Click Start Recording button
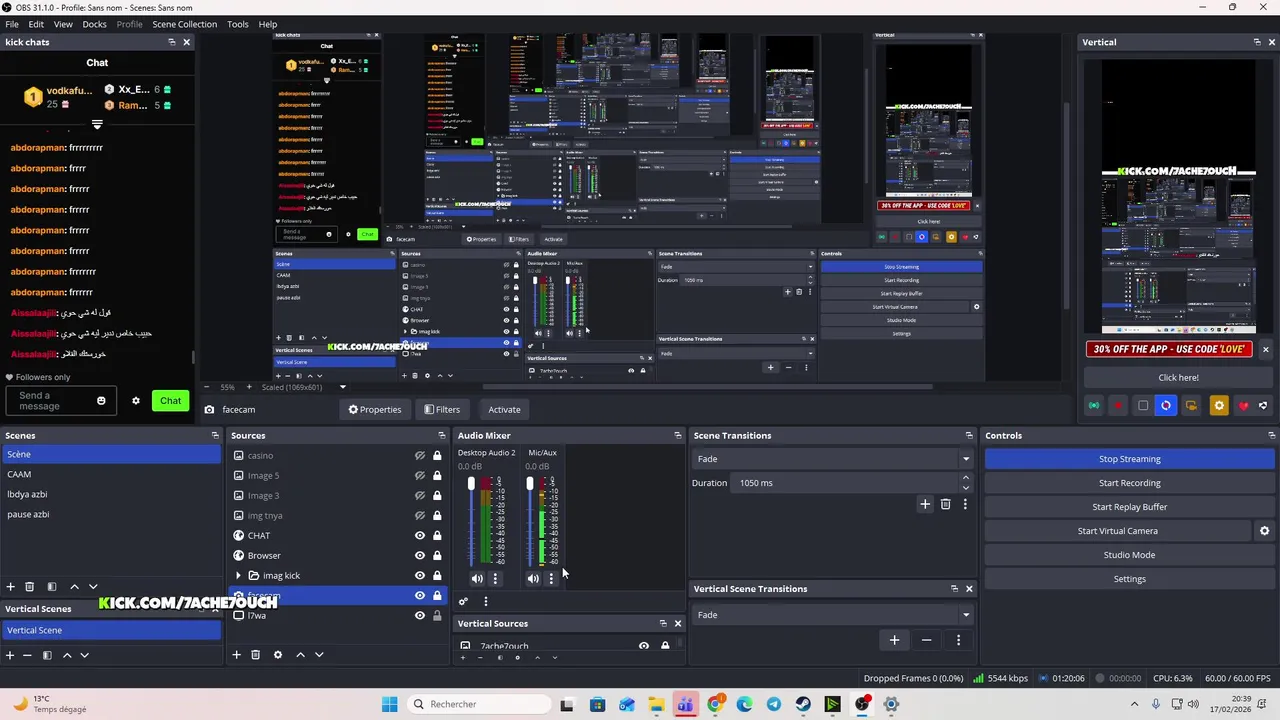Screen dimensions: 1280x720 (x=1130, y=483)
